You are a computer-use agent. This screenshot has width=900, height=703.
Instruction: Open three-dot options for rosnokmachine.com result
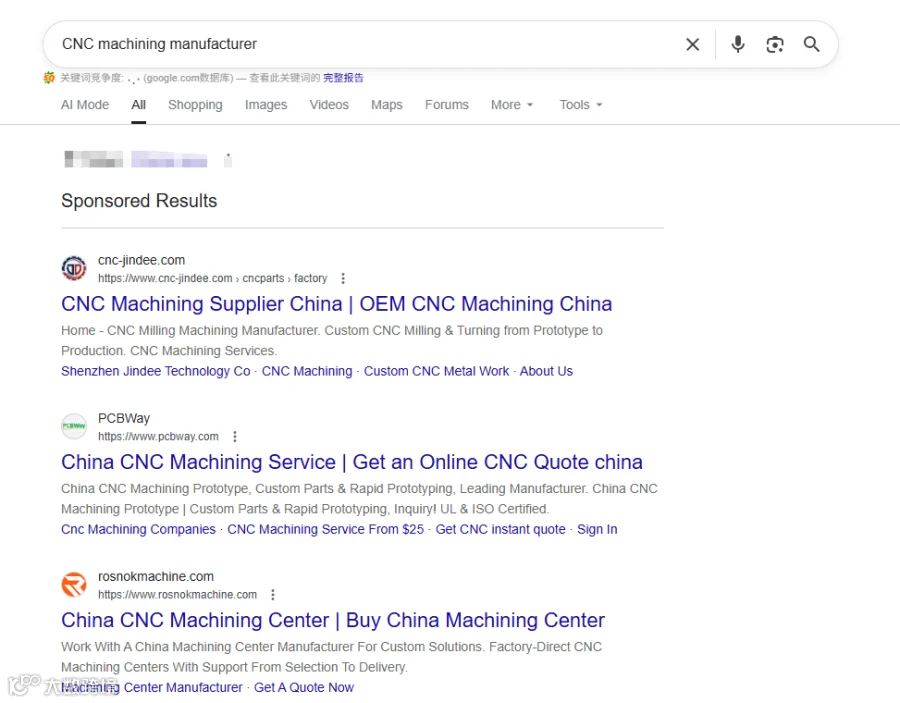coord(273,595)
